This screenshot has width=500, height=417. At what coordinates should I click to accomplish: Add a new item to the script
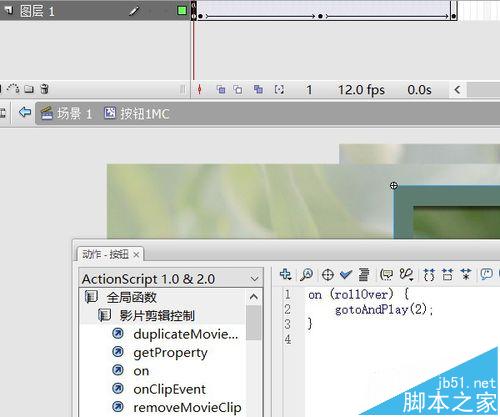[286, 275]
